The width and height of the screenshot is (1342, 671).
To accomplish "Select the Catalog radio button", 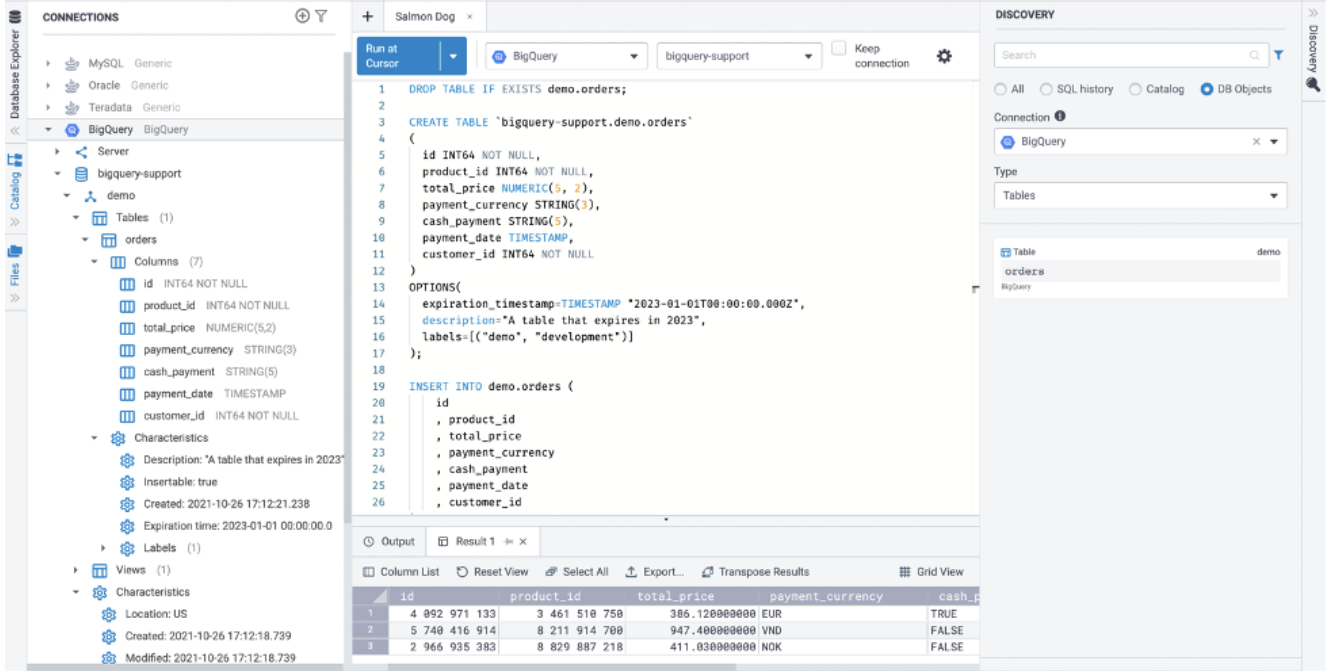I will [1135, 89].
